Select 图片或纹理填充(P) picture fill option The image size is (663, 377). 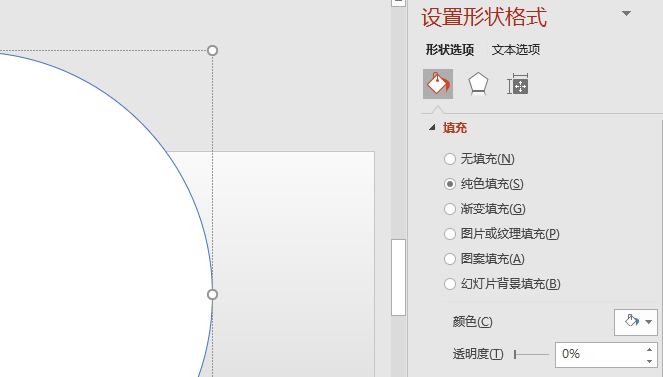[x=501, y=234]
